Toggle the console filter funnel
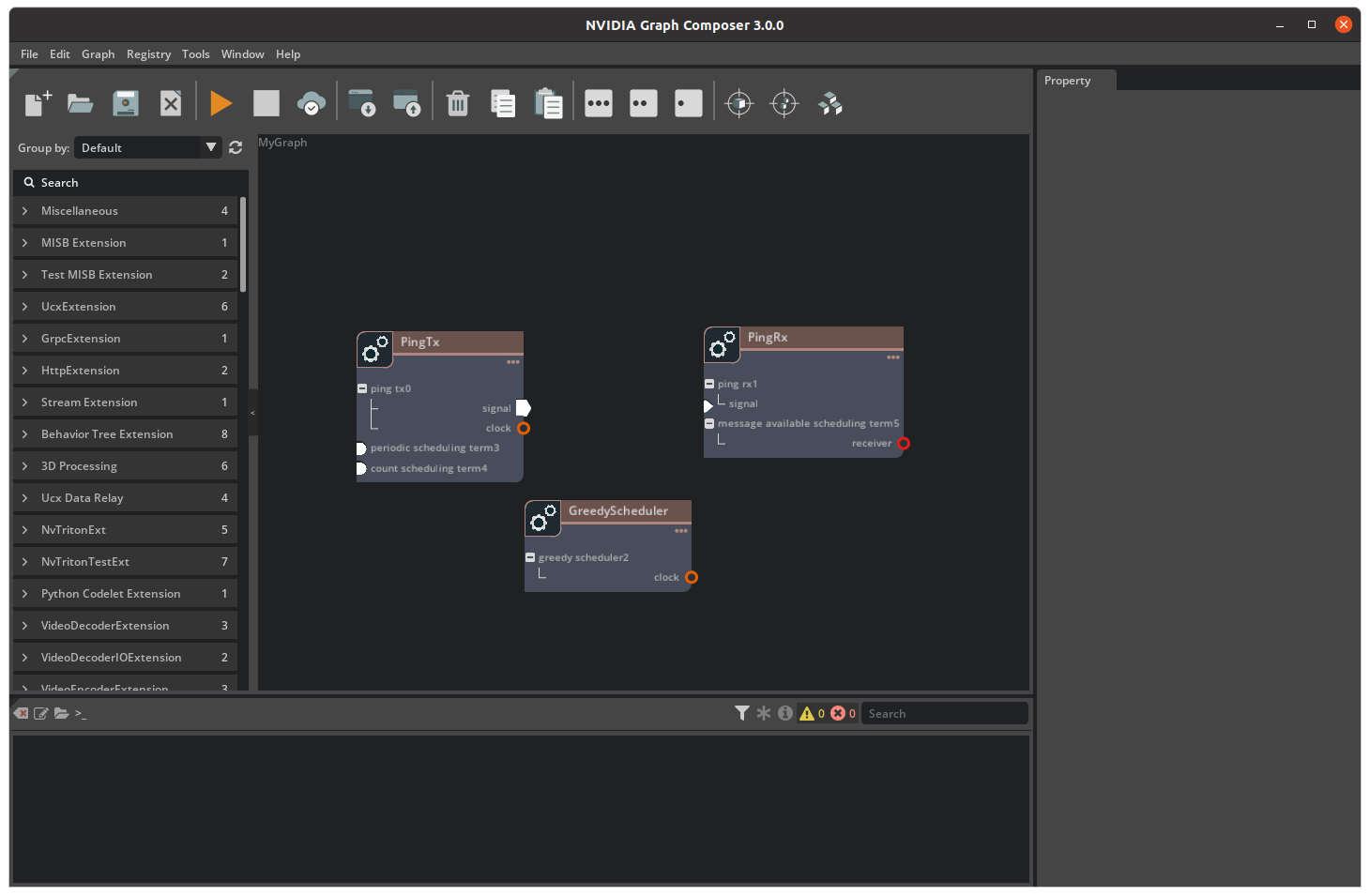Image resolution: width=1370 pixels, height=896 pixels. [742, 713]
